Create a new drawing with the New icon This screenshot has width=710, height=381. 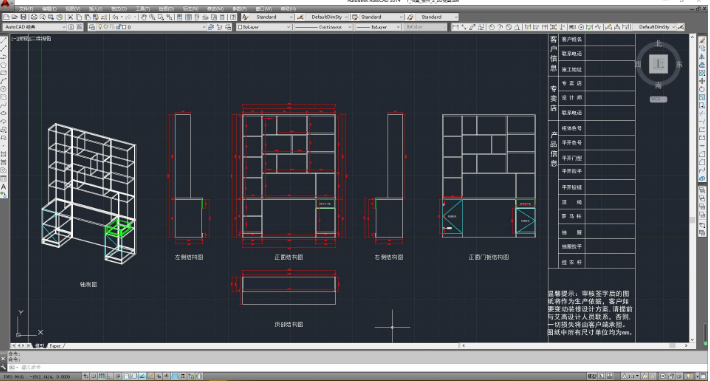[x=6, y=17]
